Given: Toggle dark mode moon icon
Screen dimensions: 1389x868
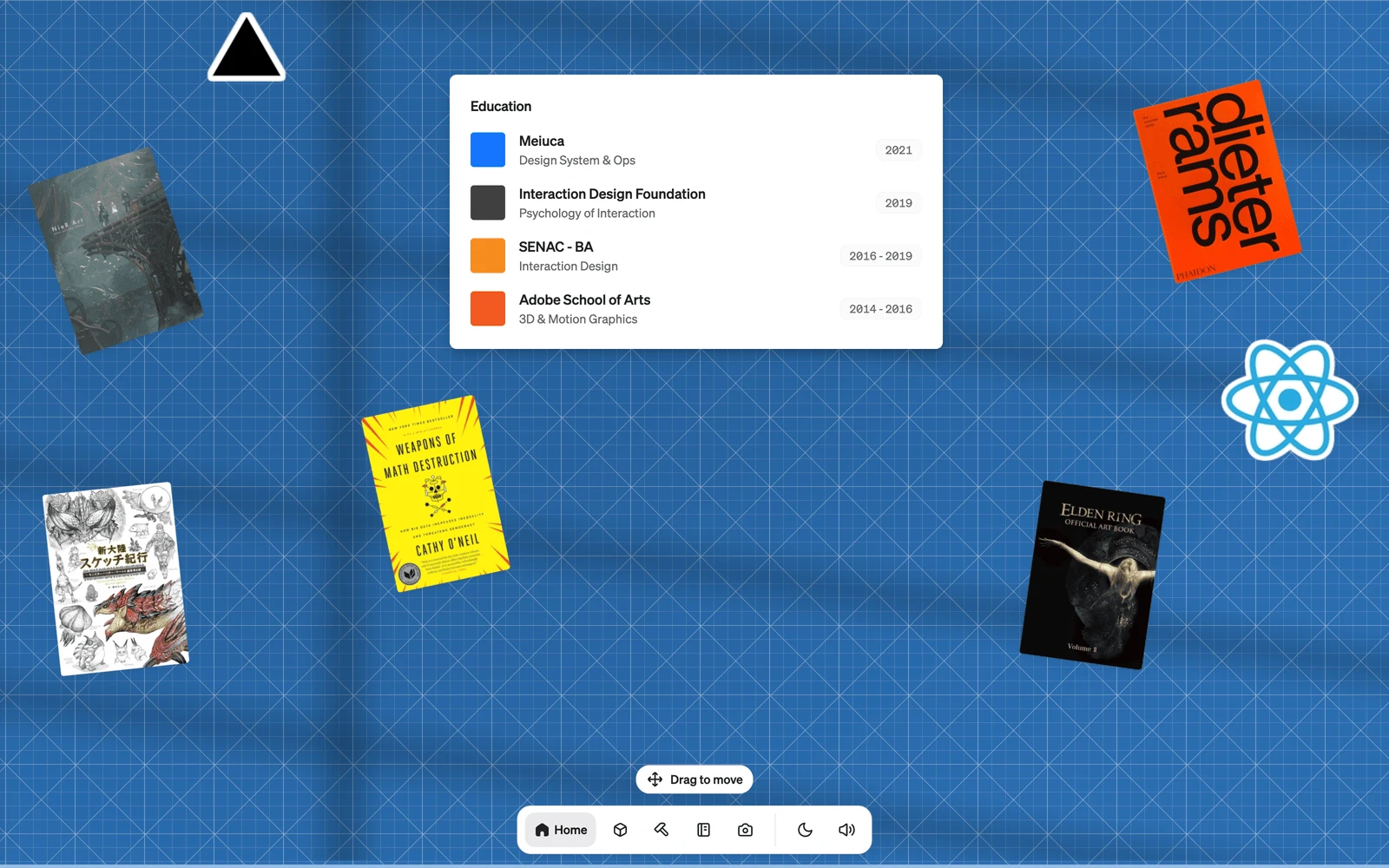Looking at the screenshot, I should pos(805,830).
